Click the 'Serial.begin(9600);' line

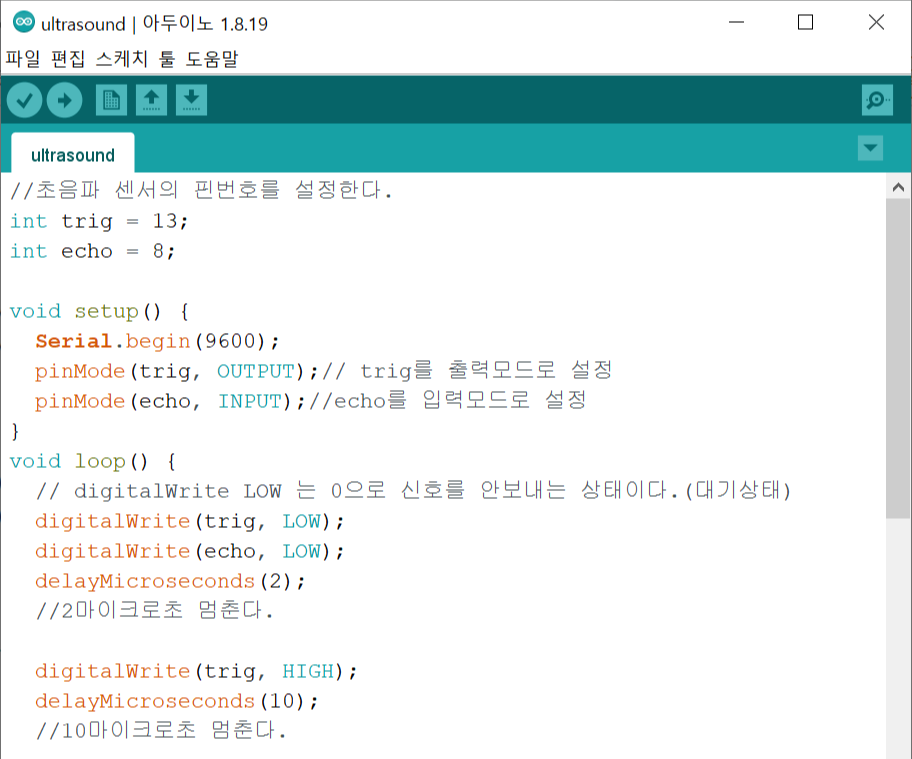(157, 341)
